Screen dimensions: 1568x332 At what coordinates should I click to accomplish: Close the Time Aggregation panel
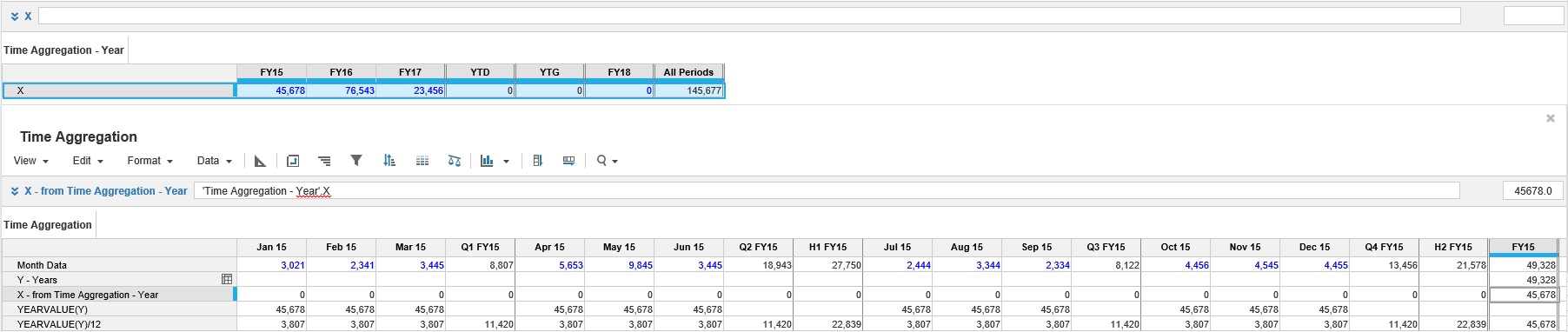1551,118
